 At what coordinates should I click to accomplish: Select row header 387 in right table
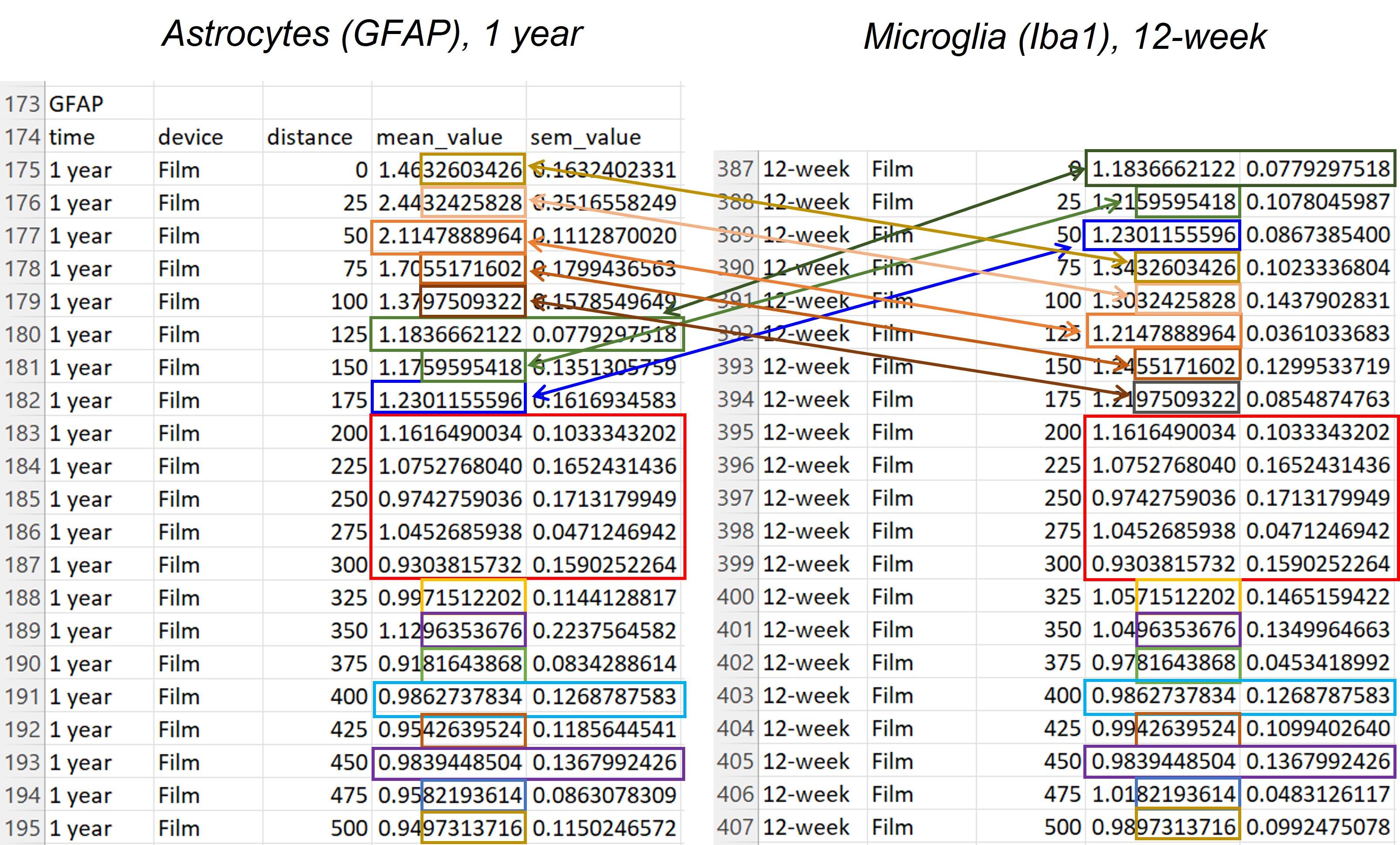(735, 169)
